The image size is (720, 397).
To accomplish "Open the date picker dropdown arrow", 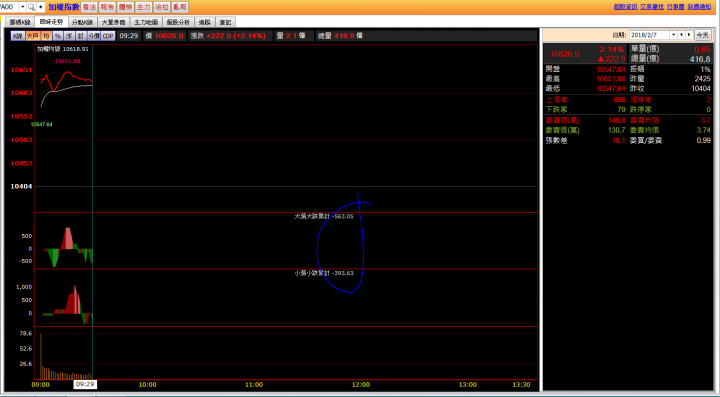I will [x=673, y=35].
